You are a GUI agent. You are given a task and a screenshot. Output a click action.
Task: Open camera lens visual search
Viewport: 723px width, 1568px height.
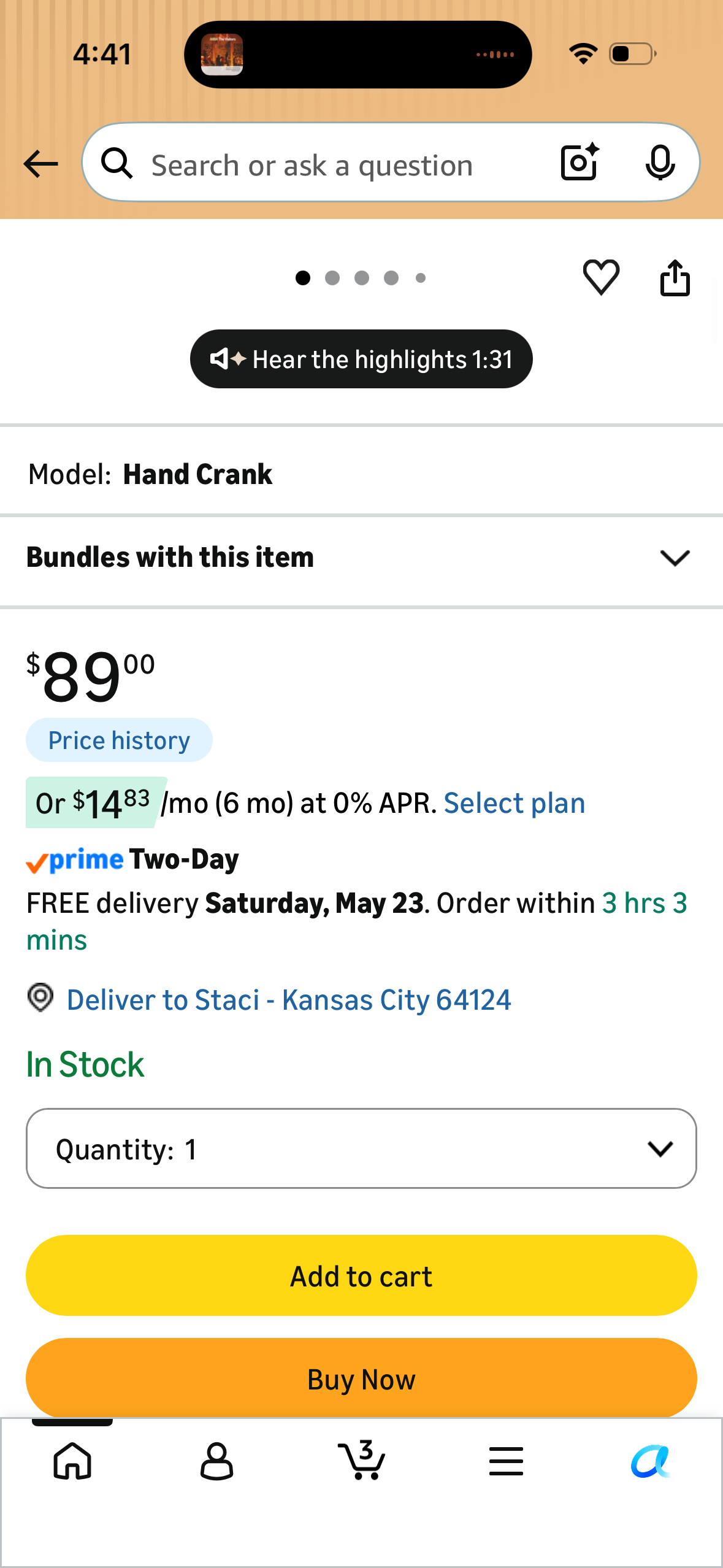tap(580, 162)
